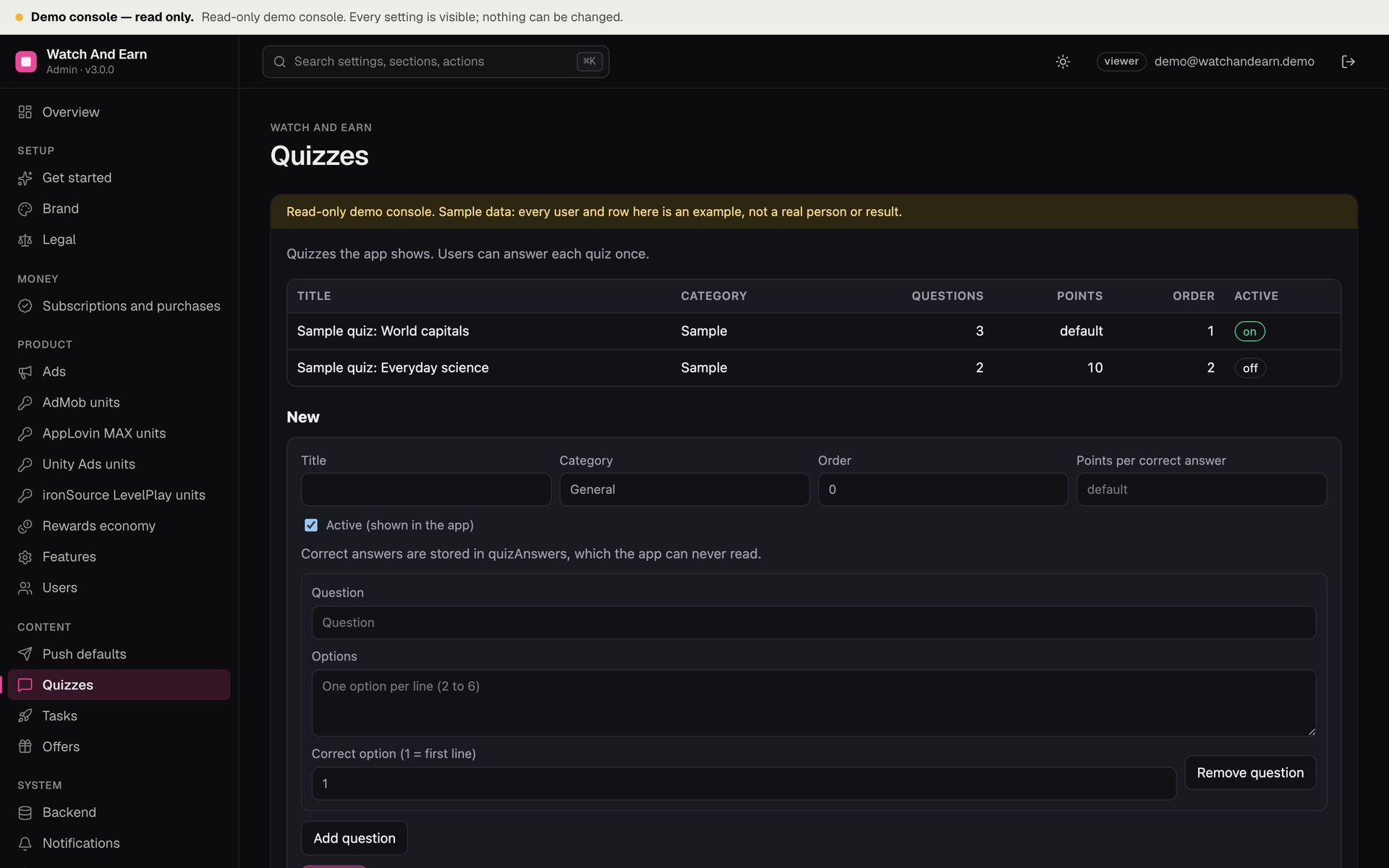Click the Options textarea, one option per line
1389x868 pixels.
click(814, 703)
